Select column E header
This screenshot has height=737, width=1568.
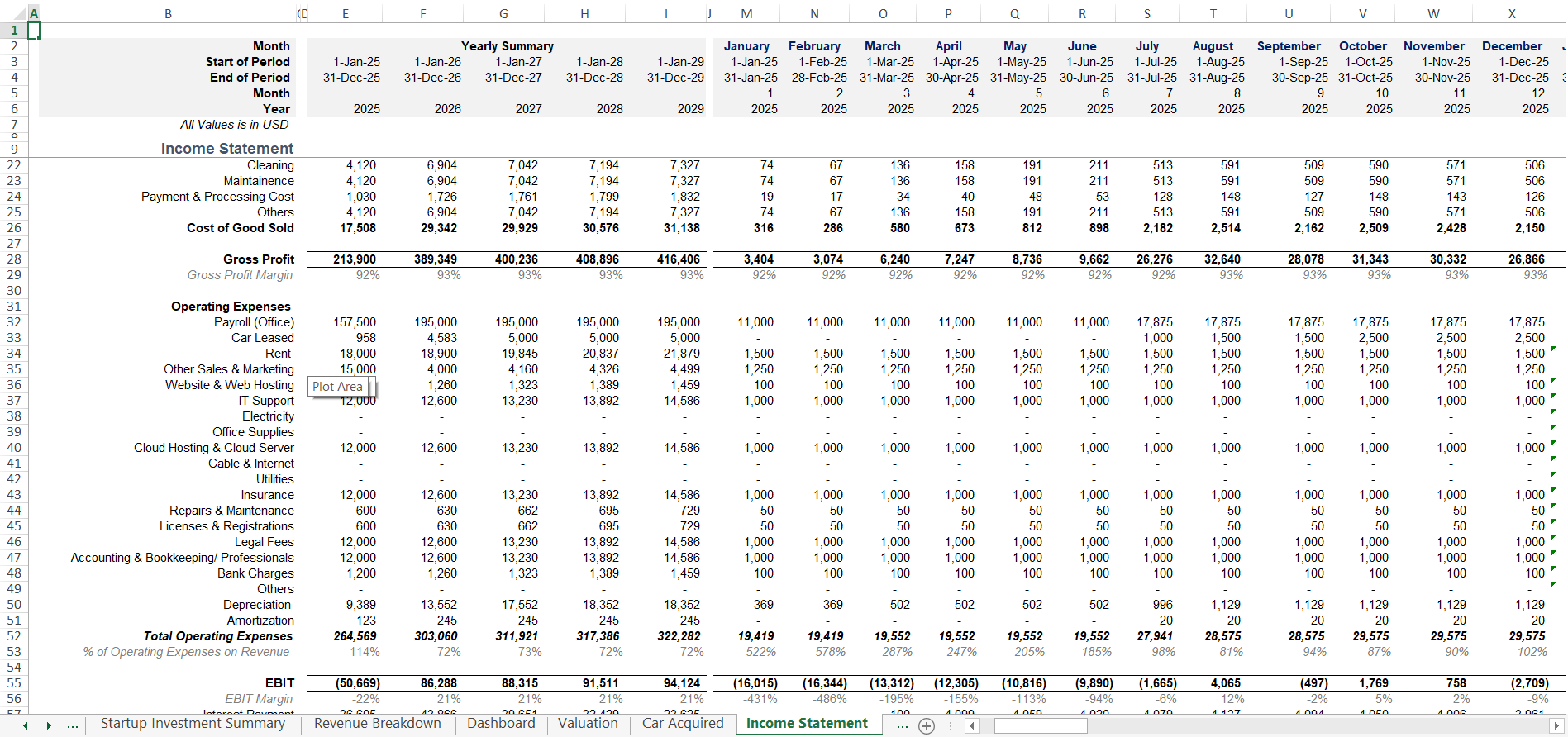click(x=345, y=14)
